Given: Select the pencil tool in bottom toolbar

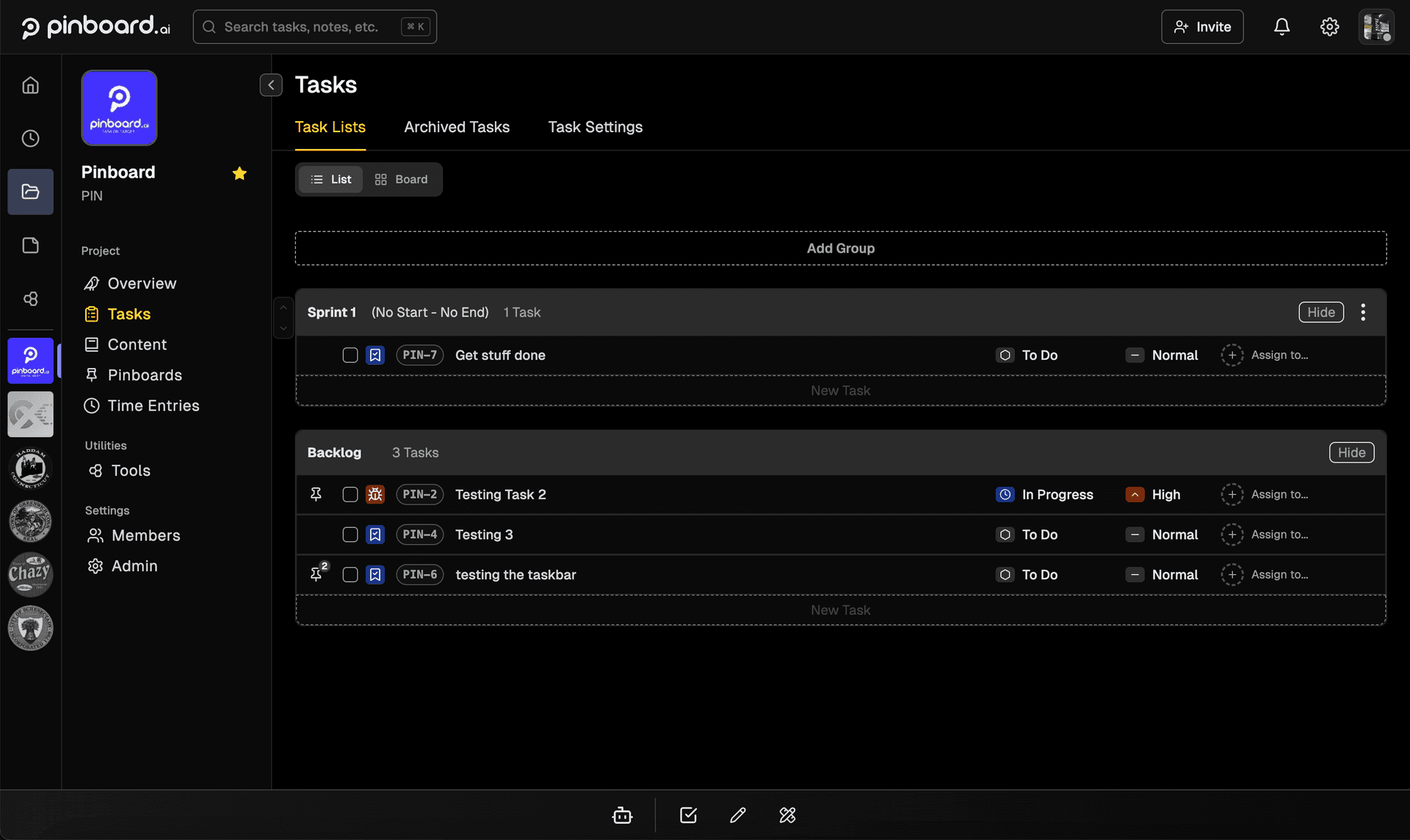Looking at the screenshot, I should click(x=738, y=815).
